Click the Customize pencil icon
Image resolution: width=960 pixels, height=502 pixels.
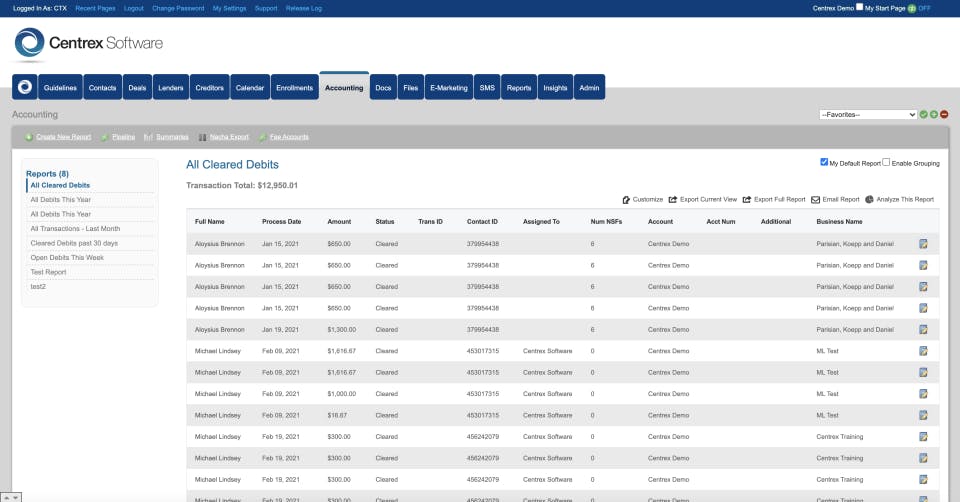[x=626, y=200]
